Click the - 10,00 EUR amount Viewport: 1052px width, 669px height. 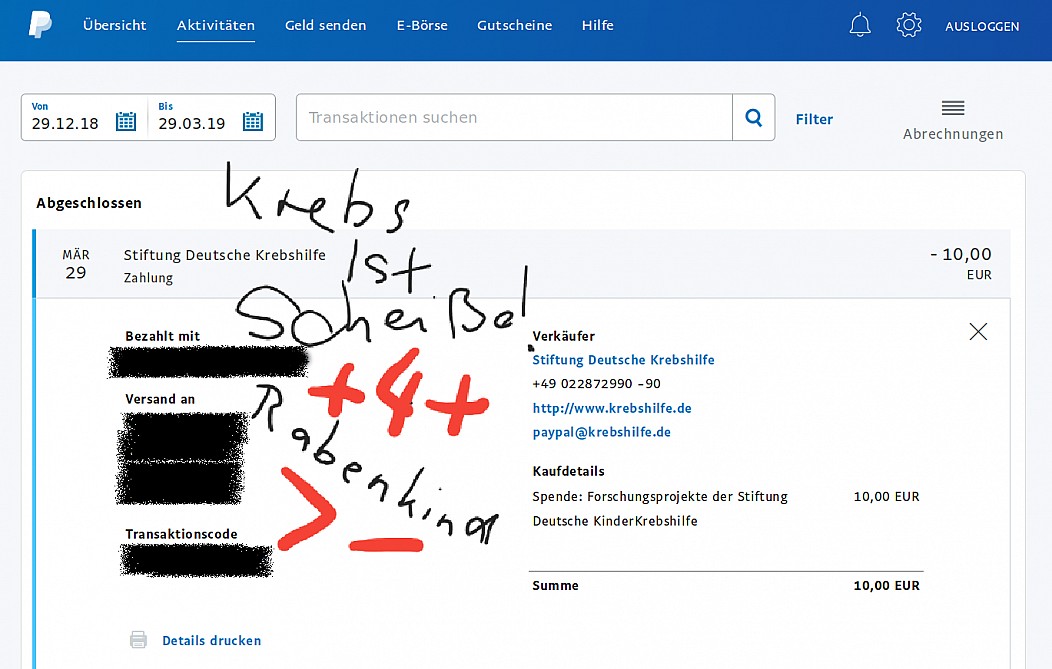pos(960,263)
